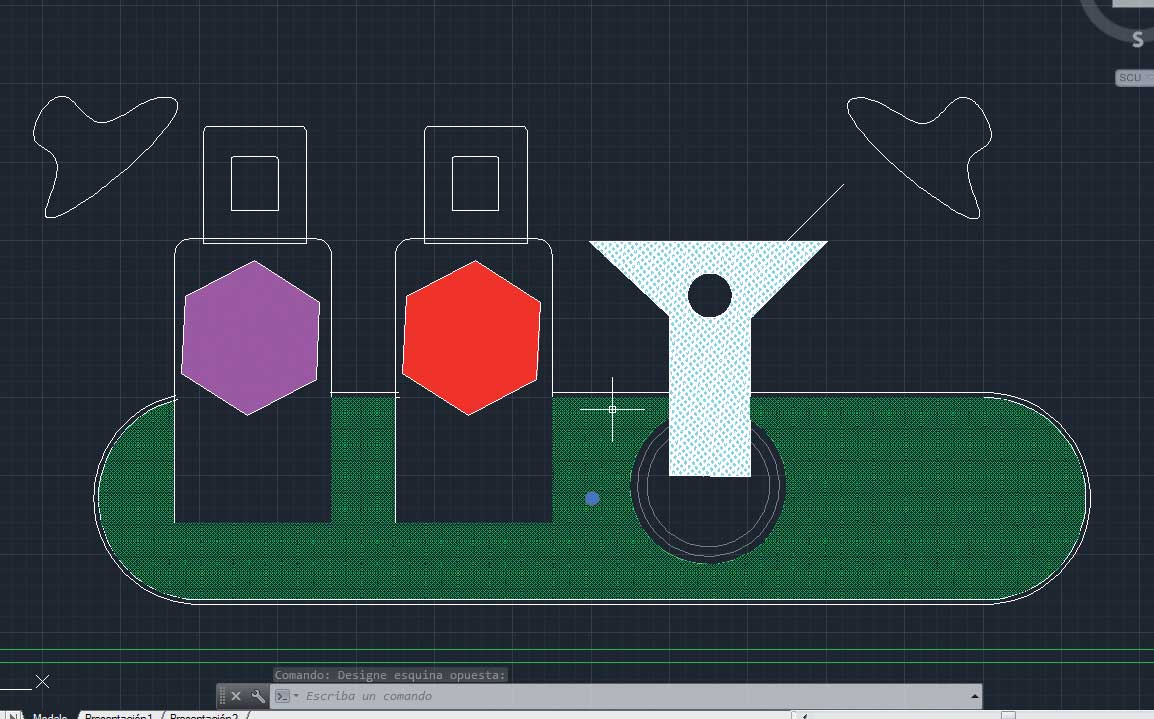Screen dimensions: 1154x719
Task: Open the SCU coordinate system dropdown
Action: (1133, 78)
